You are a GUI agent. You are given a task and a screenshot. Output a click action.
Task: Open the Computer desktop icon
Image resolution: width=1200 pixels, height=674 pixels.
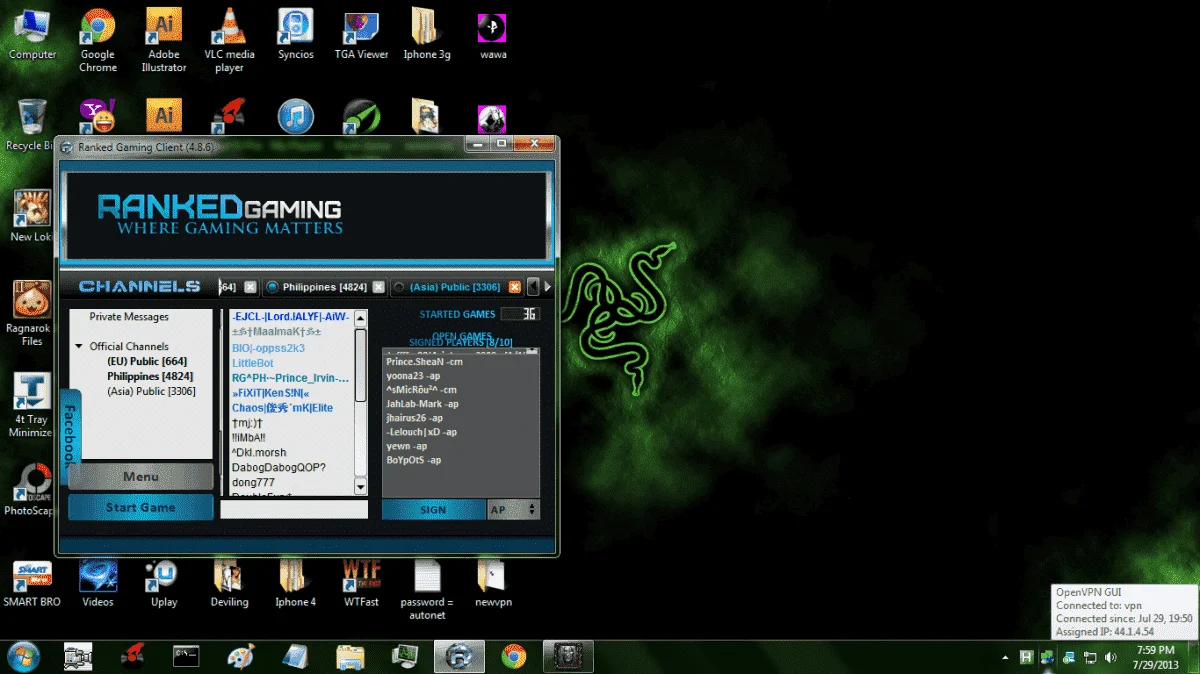click(x=32, y=35)
